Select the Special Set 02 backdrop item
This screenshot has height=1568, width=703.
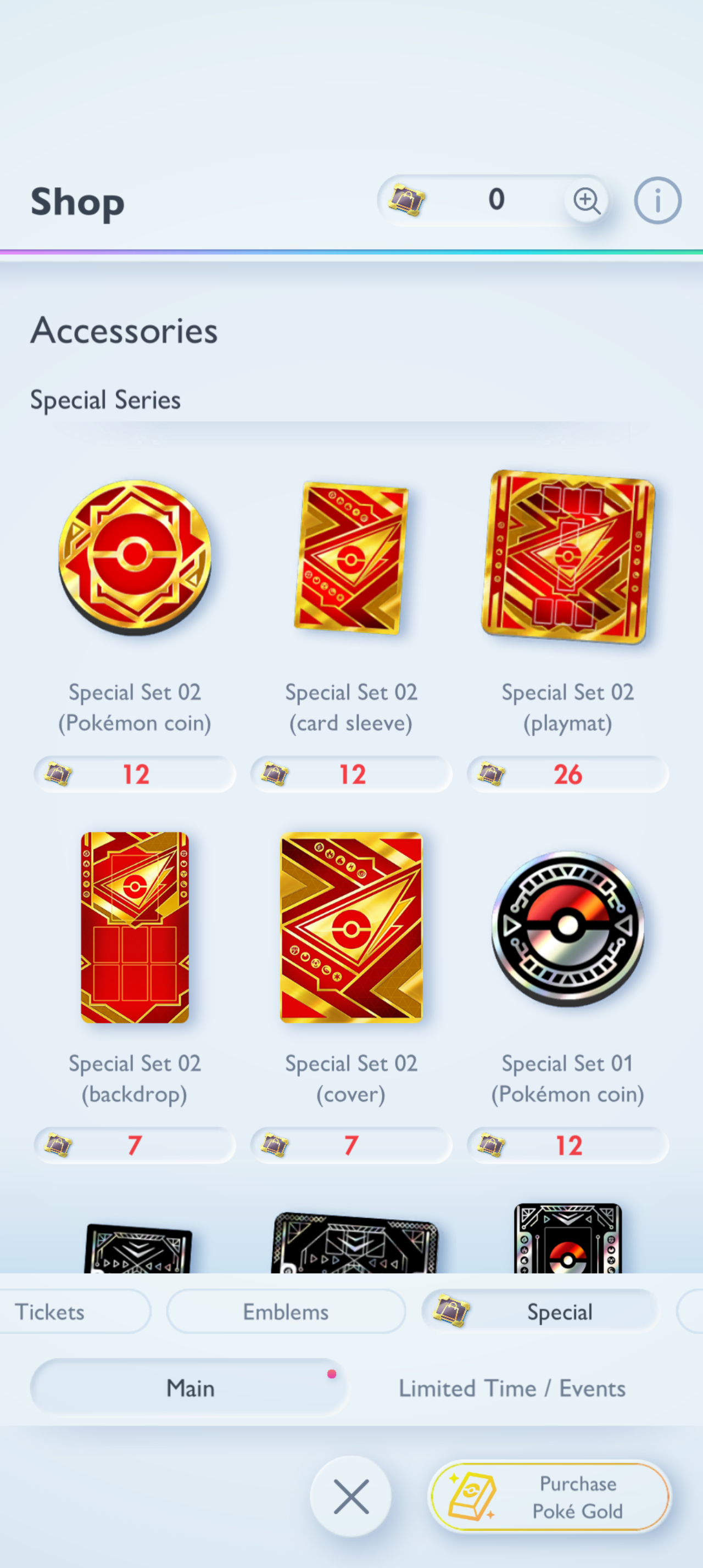pos(135,928)
